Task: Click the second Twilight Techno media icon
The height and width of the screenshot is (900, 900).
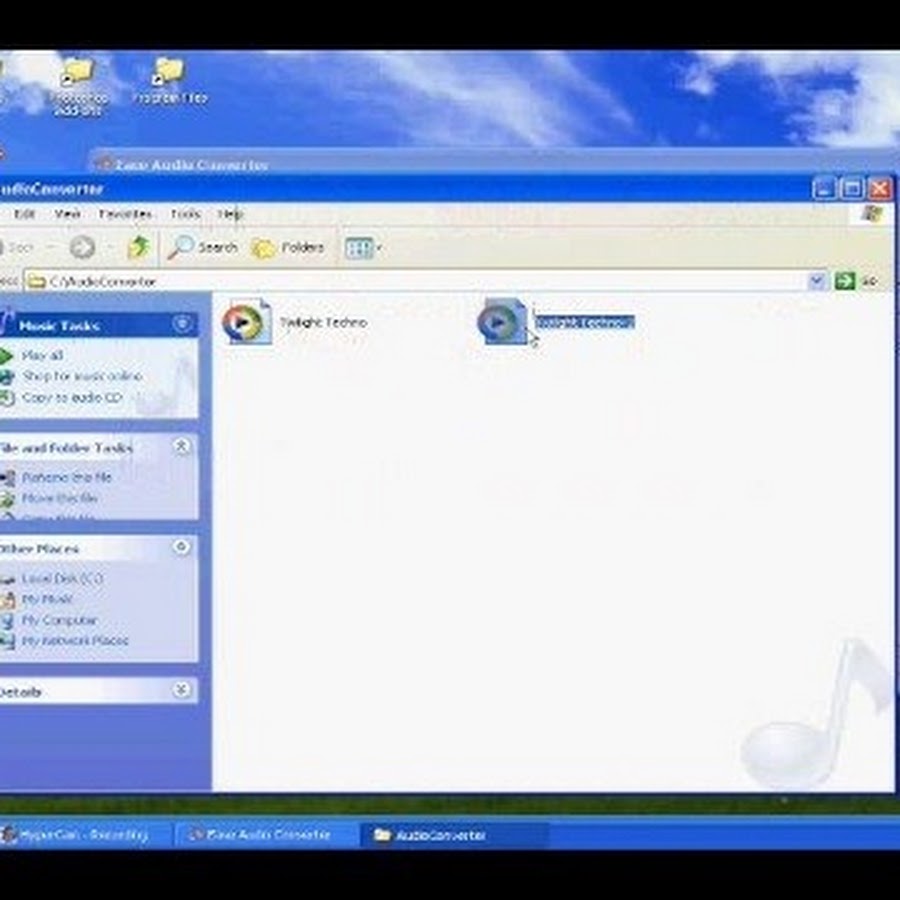Action: pos(502,322)
